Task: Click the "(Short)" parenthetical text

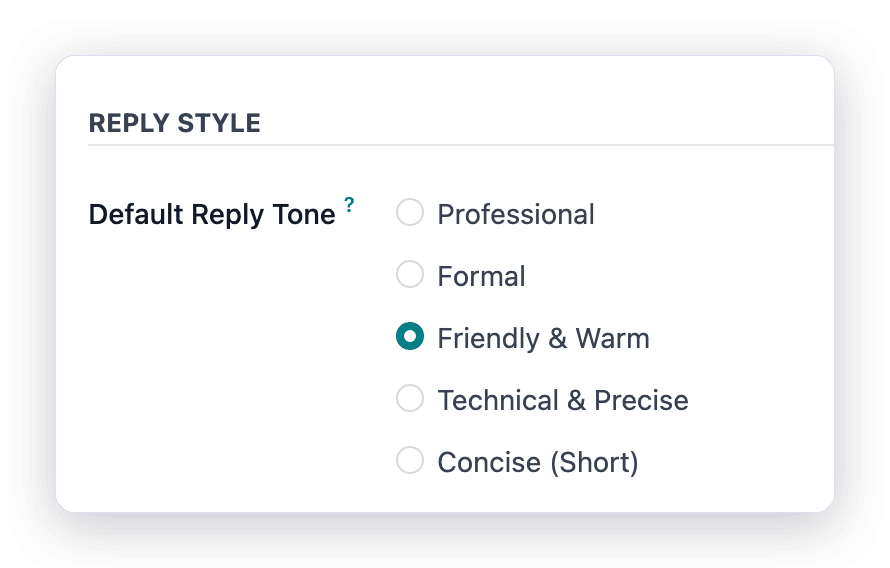Action: [595, 462]
